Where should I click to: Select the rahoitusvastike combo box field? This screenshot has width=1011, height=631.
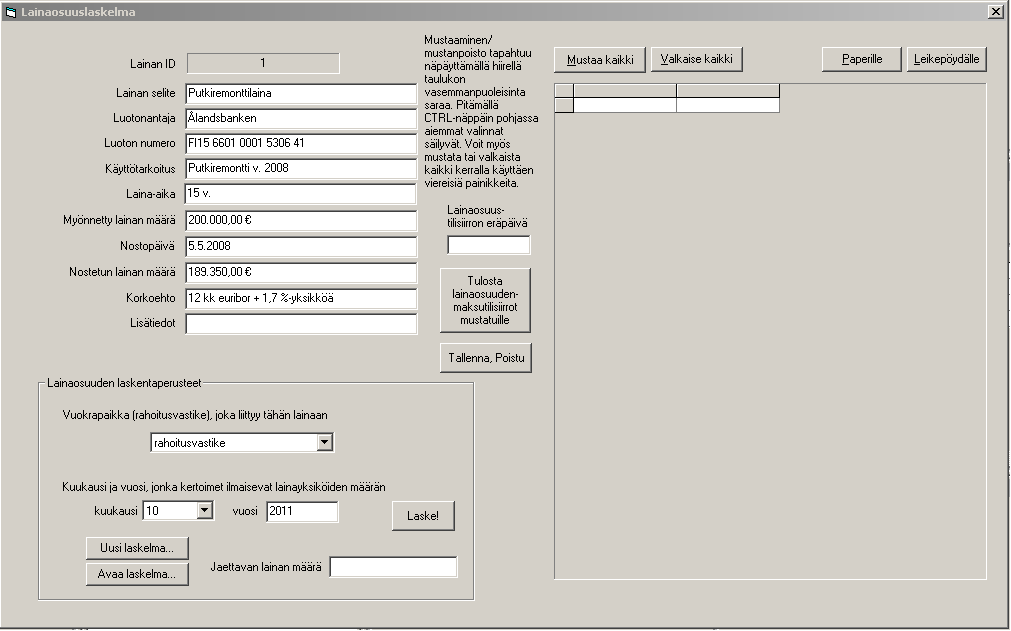pyautogui.click(x=242, y=442)
